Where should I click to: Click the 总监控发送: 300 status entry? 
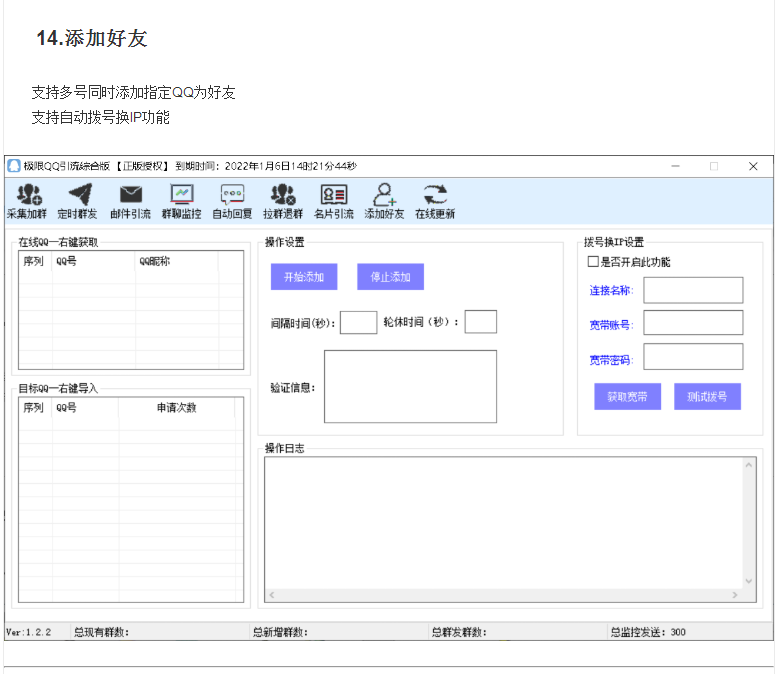coord(648,632)
